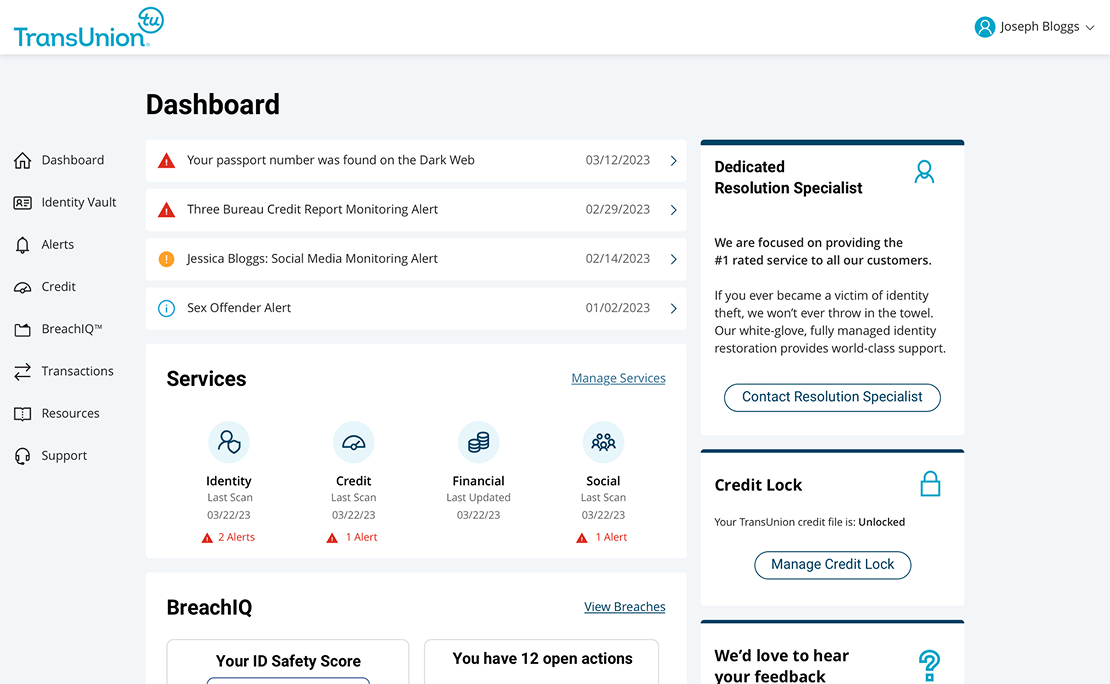This screenshot has height=684, width=1110.
Task: Click the Credit gauge icon in sidebar
Action: coord(23,287)
